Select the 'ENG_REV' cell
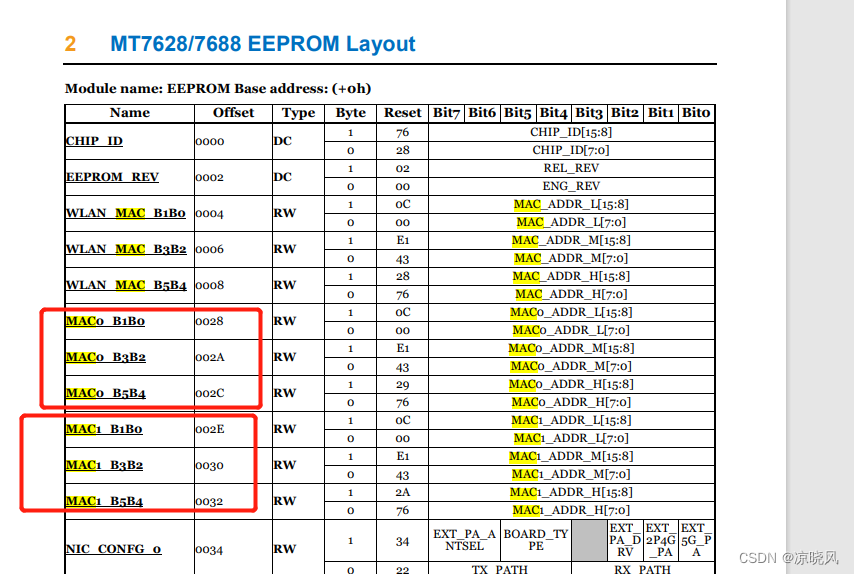This screenshot has width=854, height=574. (571, 186)
